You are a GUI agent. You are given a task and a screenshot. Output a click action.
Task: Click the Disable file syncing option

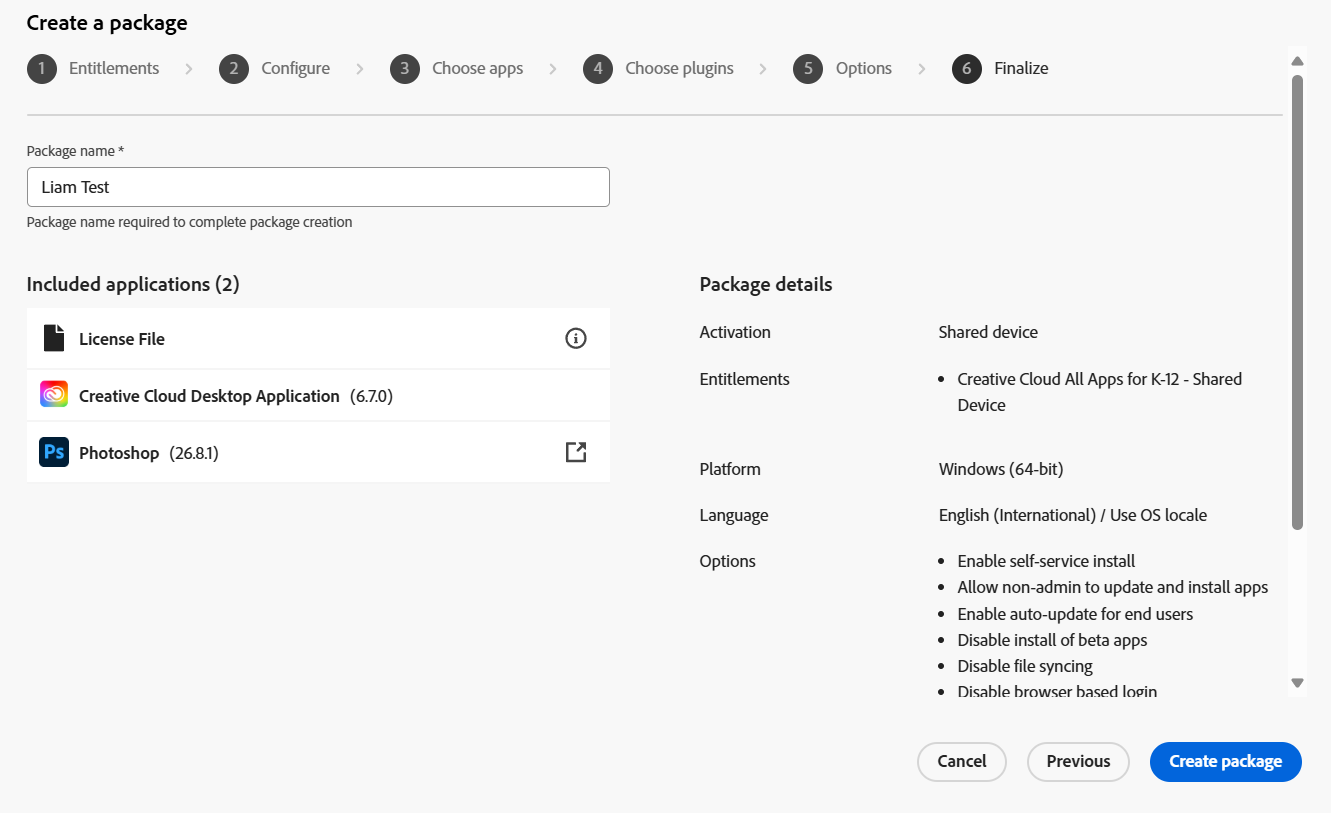coord(1025,666)
